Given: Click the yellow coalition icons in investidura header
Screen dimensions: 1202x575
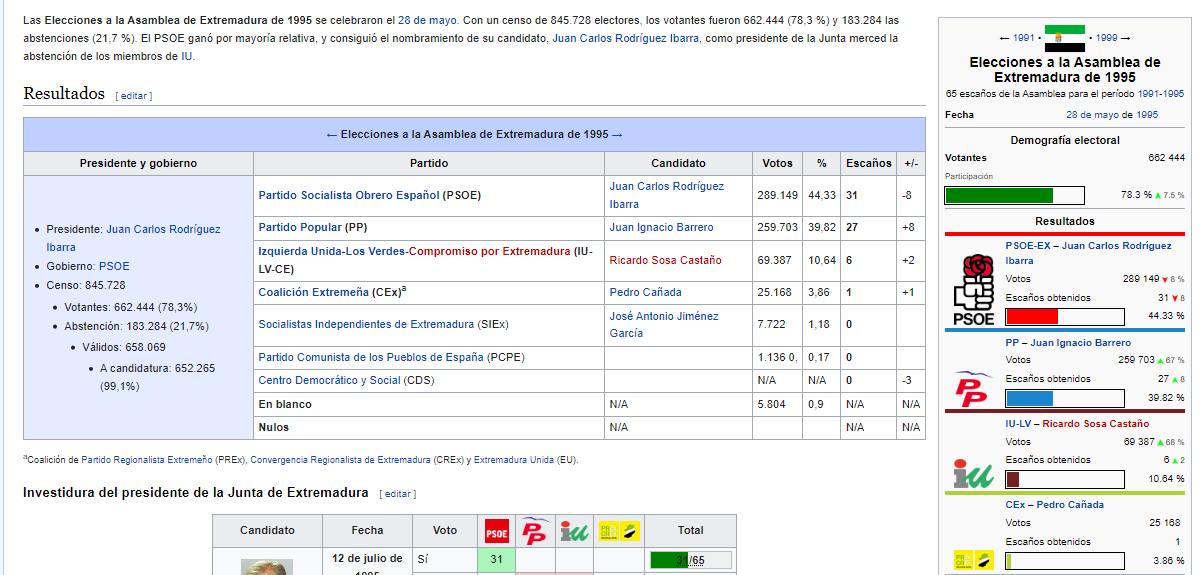Looking at the screenshot, I should click(x=619, y=531).
